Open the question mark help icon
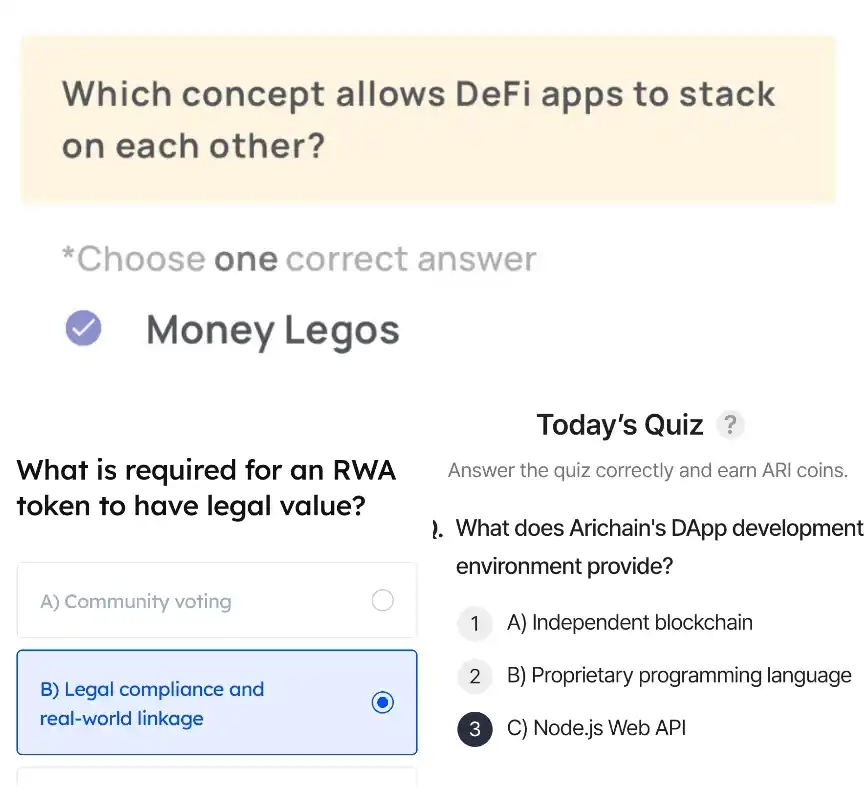 coord(730,425)
